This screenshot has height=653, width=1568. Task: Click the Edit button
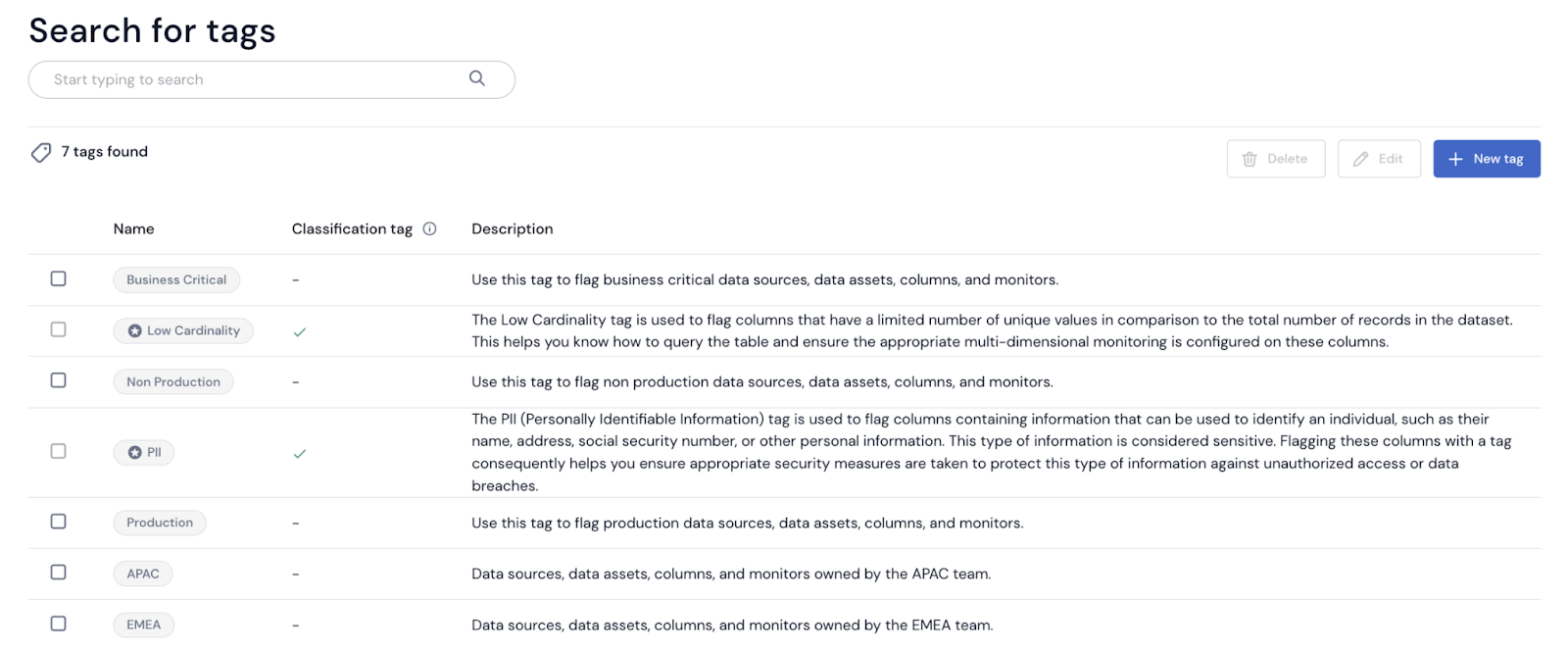1378,158
